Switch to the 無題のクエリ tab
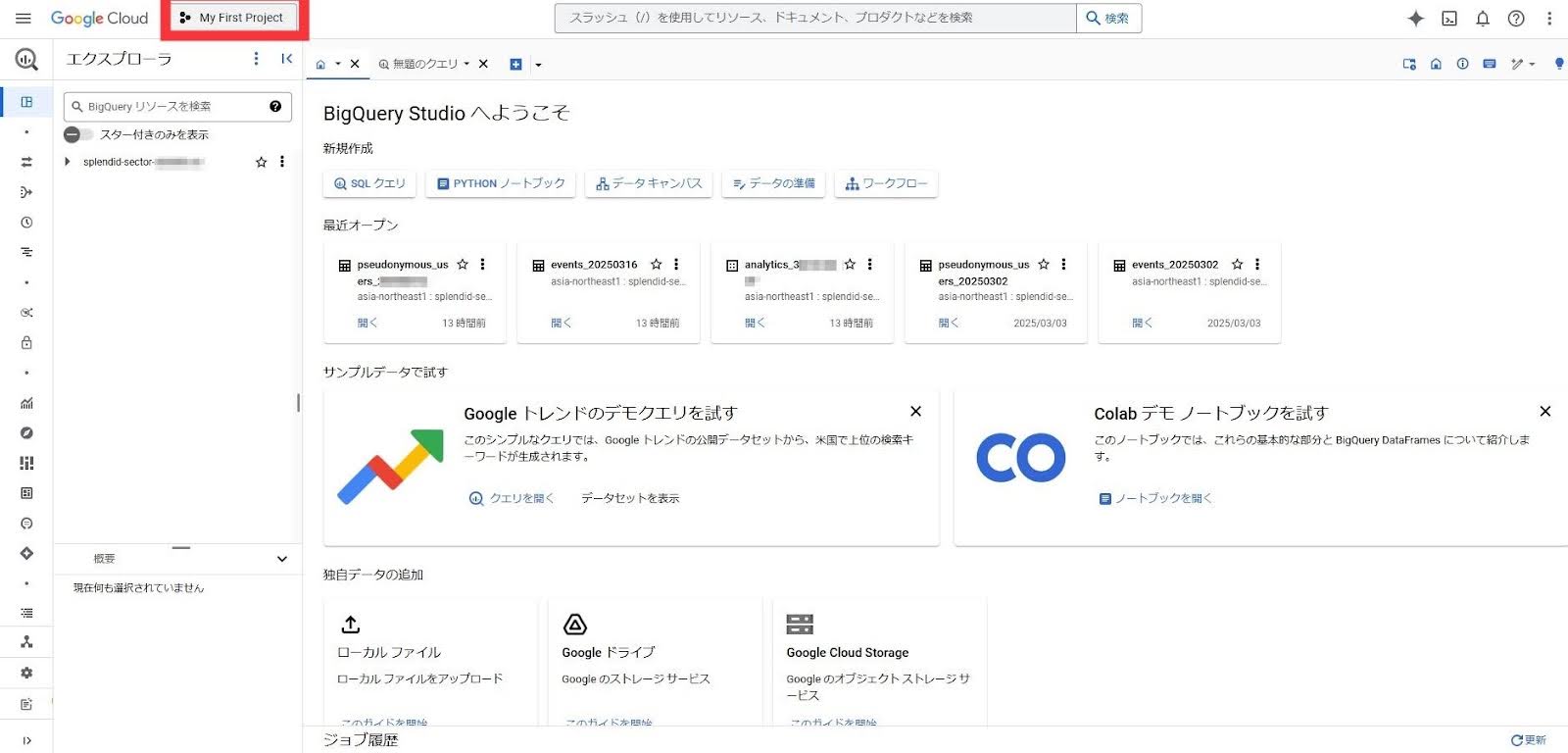Image resolution: width=1568 pixels, height=753 pixels. click(418, 64)
